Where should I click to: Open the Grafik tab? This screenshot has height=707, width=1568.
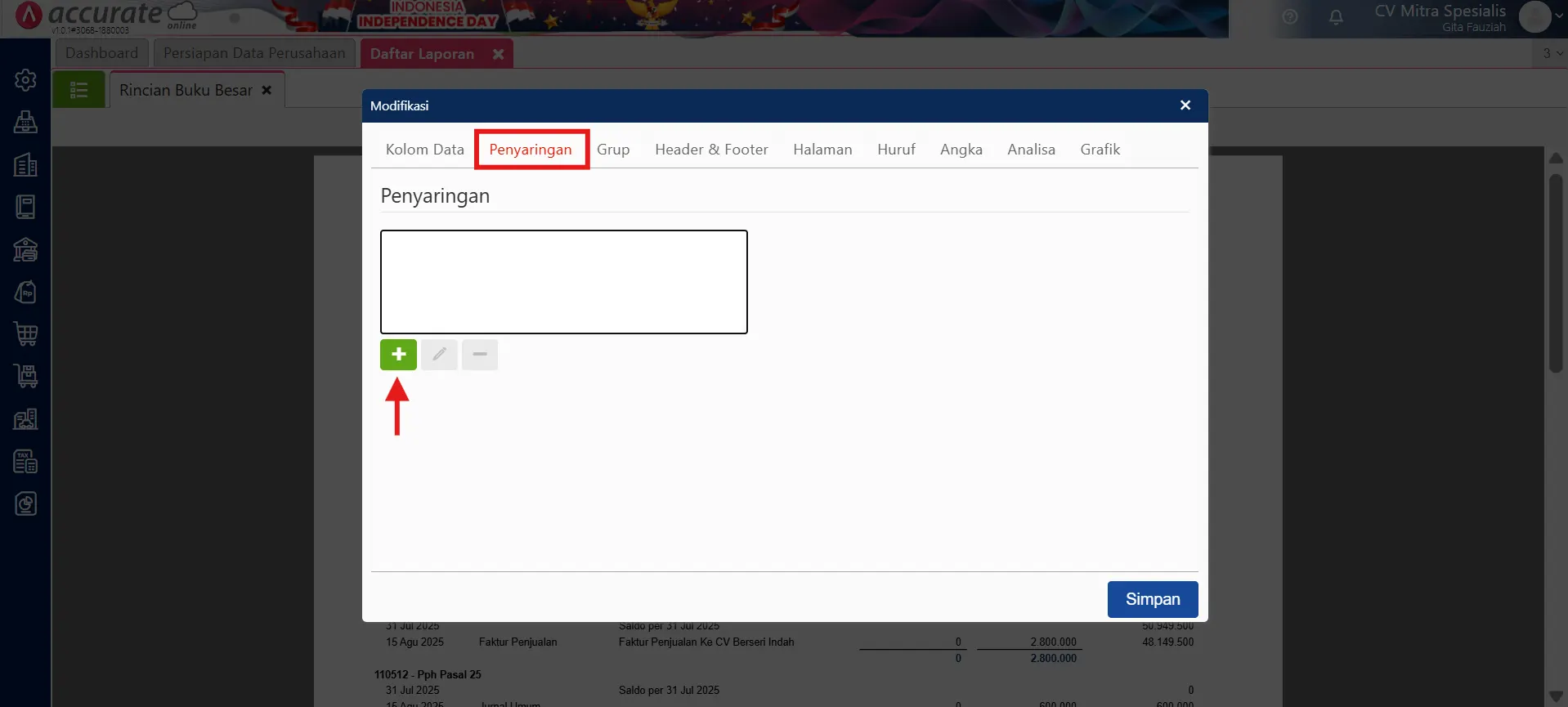pos(1100,150)
